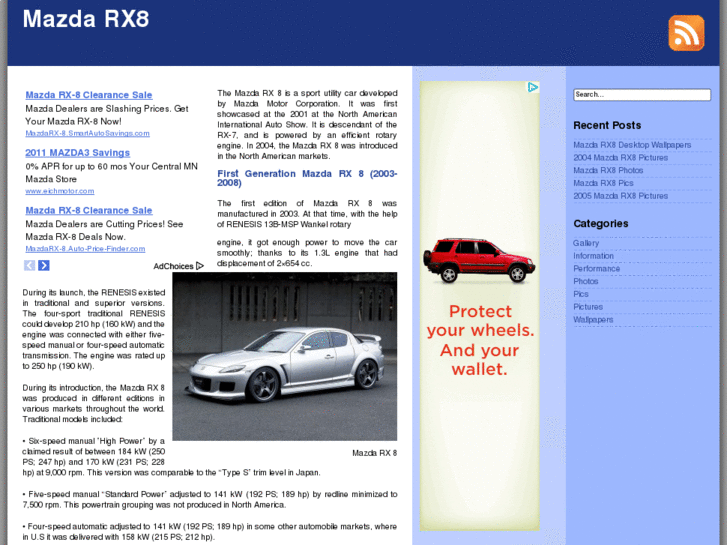
Task: Select the Gallery category
Action: pyautogui.click(x=586, y=243)
